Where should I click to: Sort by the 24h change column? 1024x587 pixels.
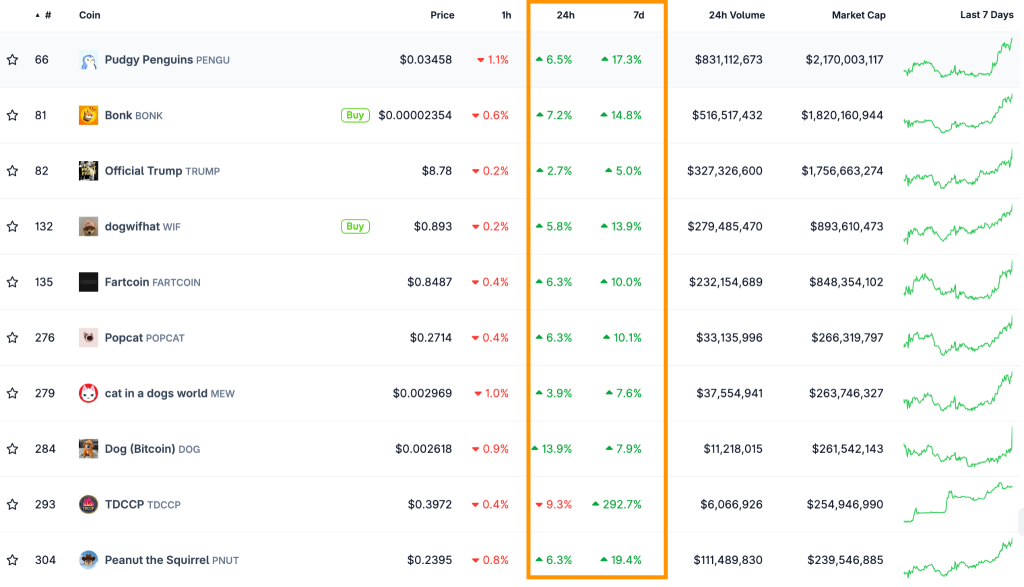[566, 15]
